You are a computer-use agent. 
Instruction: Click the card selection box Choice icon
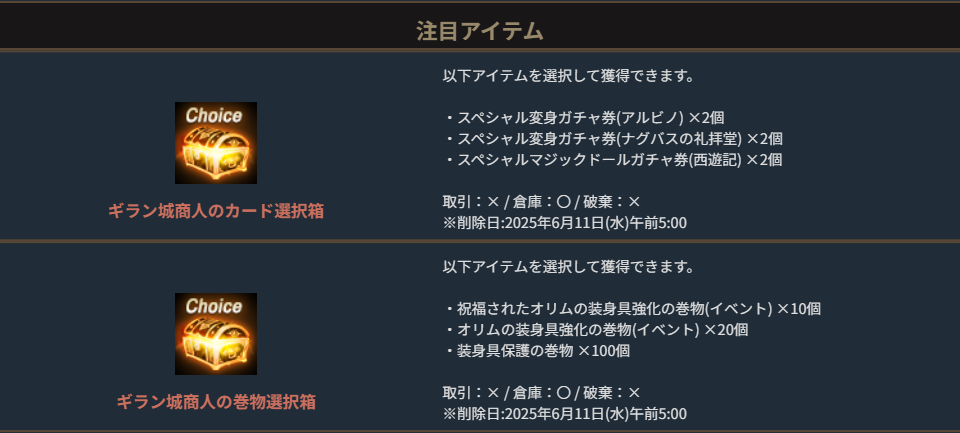pyautogui.click(x=216, y=143)
